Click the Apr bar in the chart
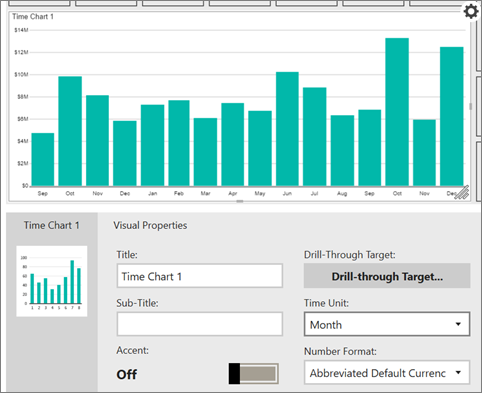 pyautogui.click(x=233, y=145)
